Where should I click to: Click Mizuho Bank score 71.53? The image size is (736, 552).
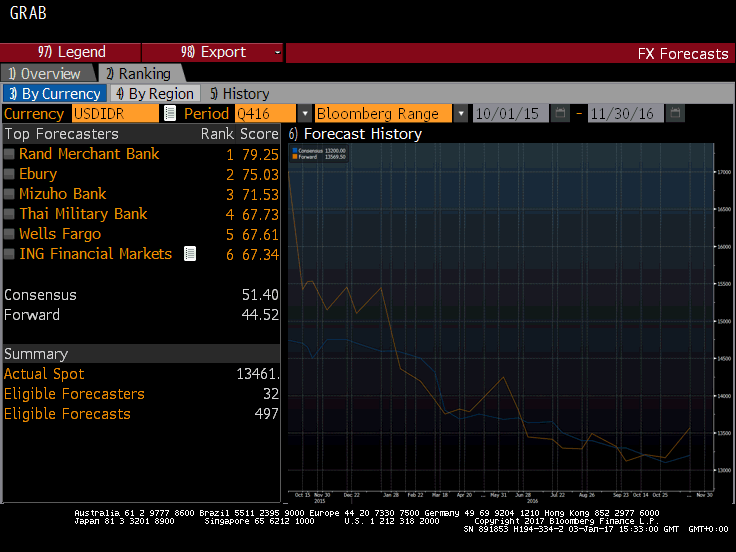[260, 194]
